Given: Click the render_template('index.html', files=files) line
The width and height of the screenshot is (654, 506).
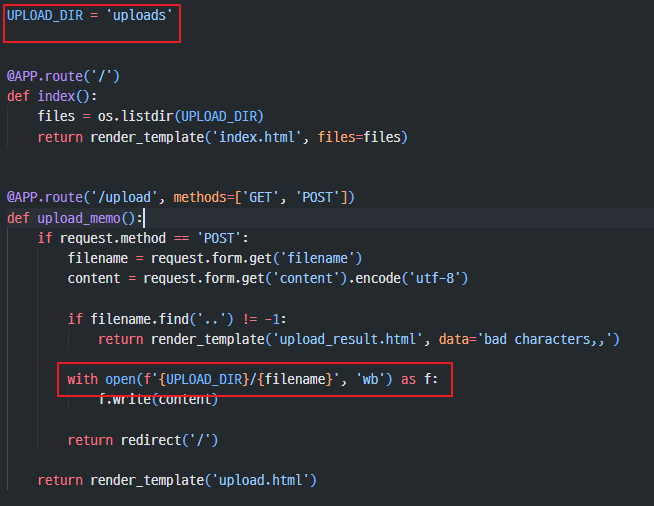Looking at the screenshot, I should point(222,137).
